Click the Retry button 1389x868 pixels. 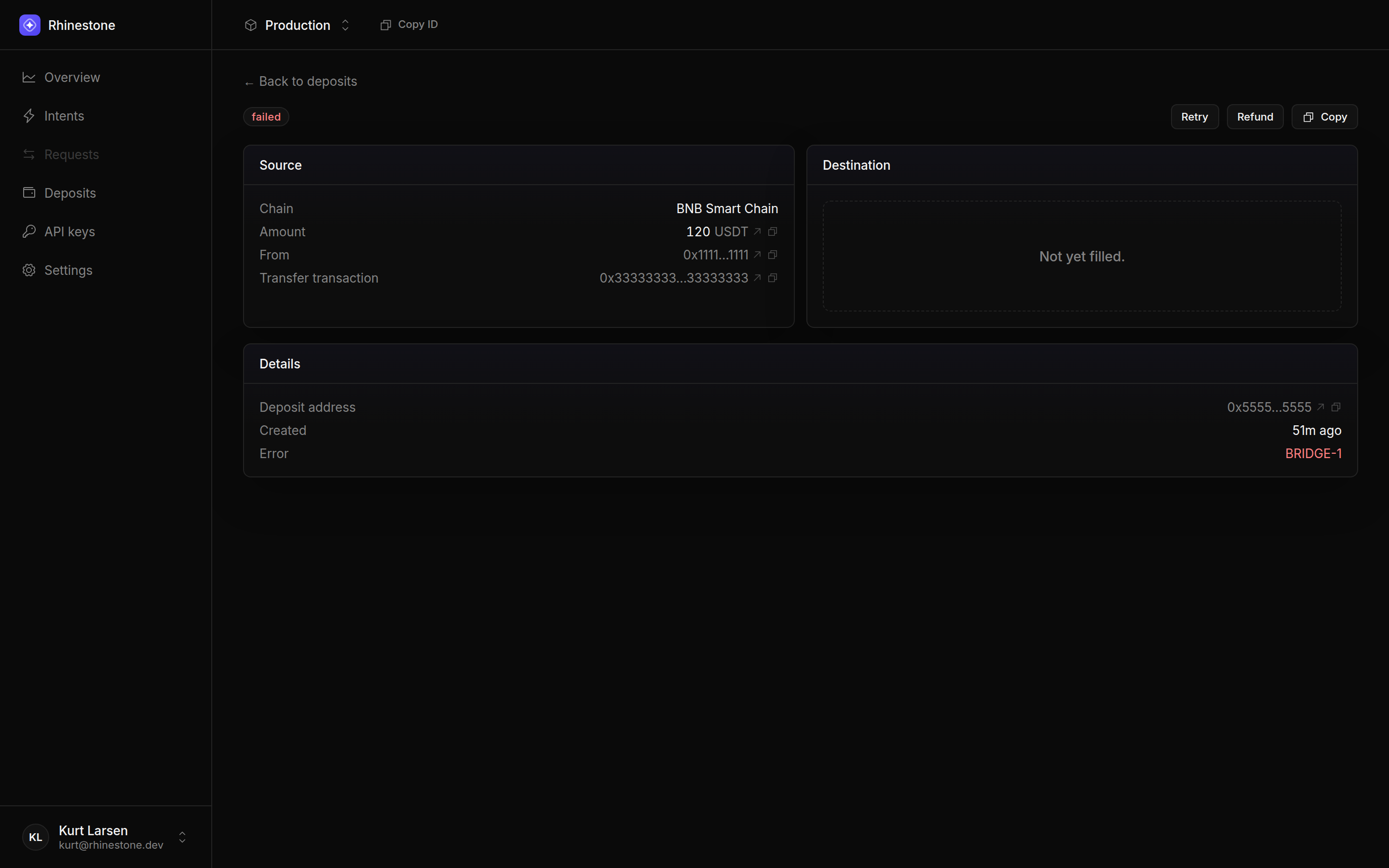point(1195,117)
